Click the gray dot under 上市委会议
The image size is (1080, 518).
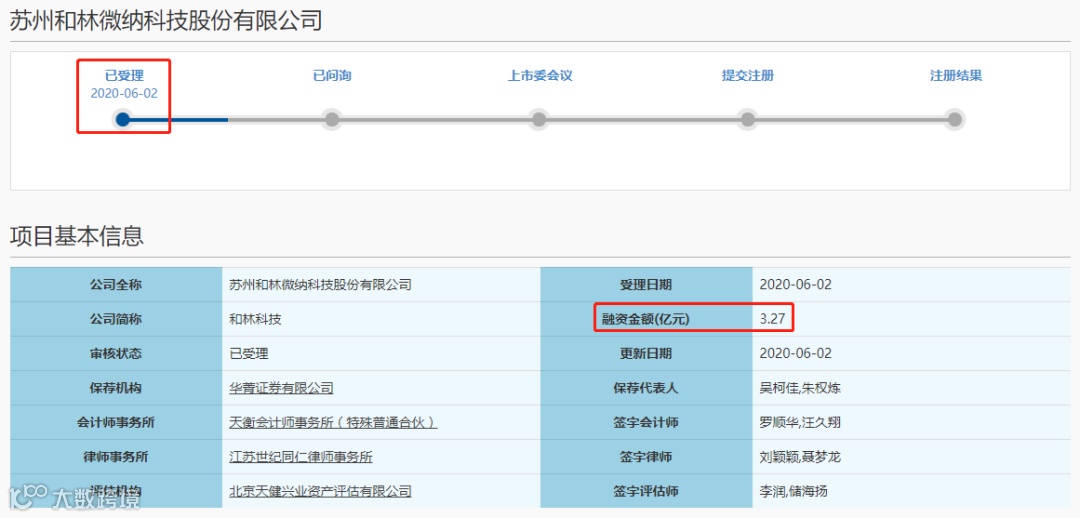point(539,120)
